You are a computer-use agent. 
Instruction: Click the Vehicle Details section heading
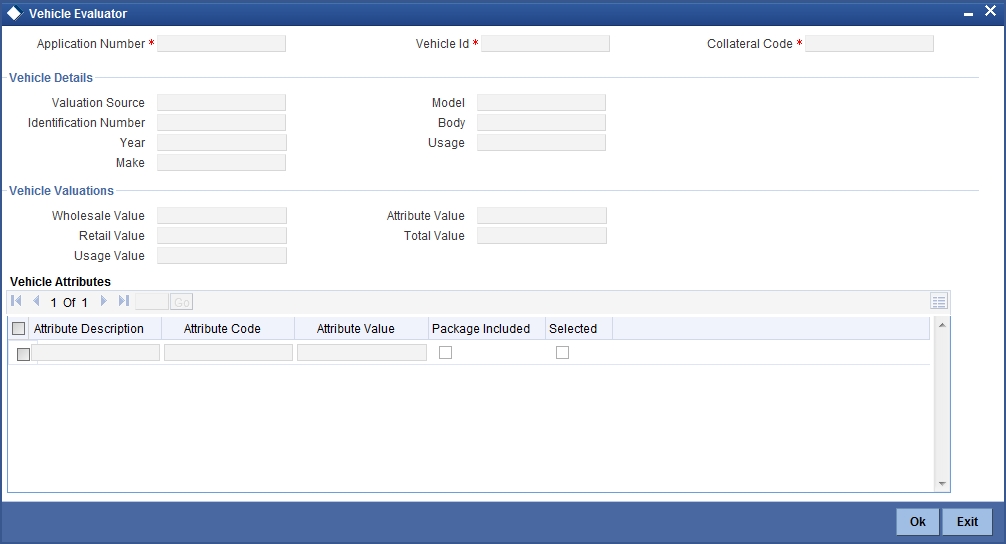pos(51,78)
